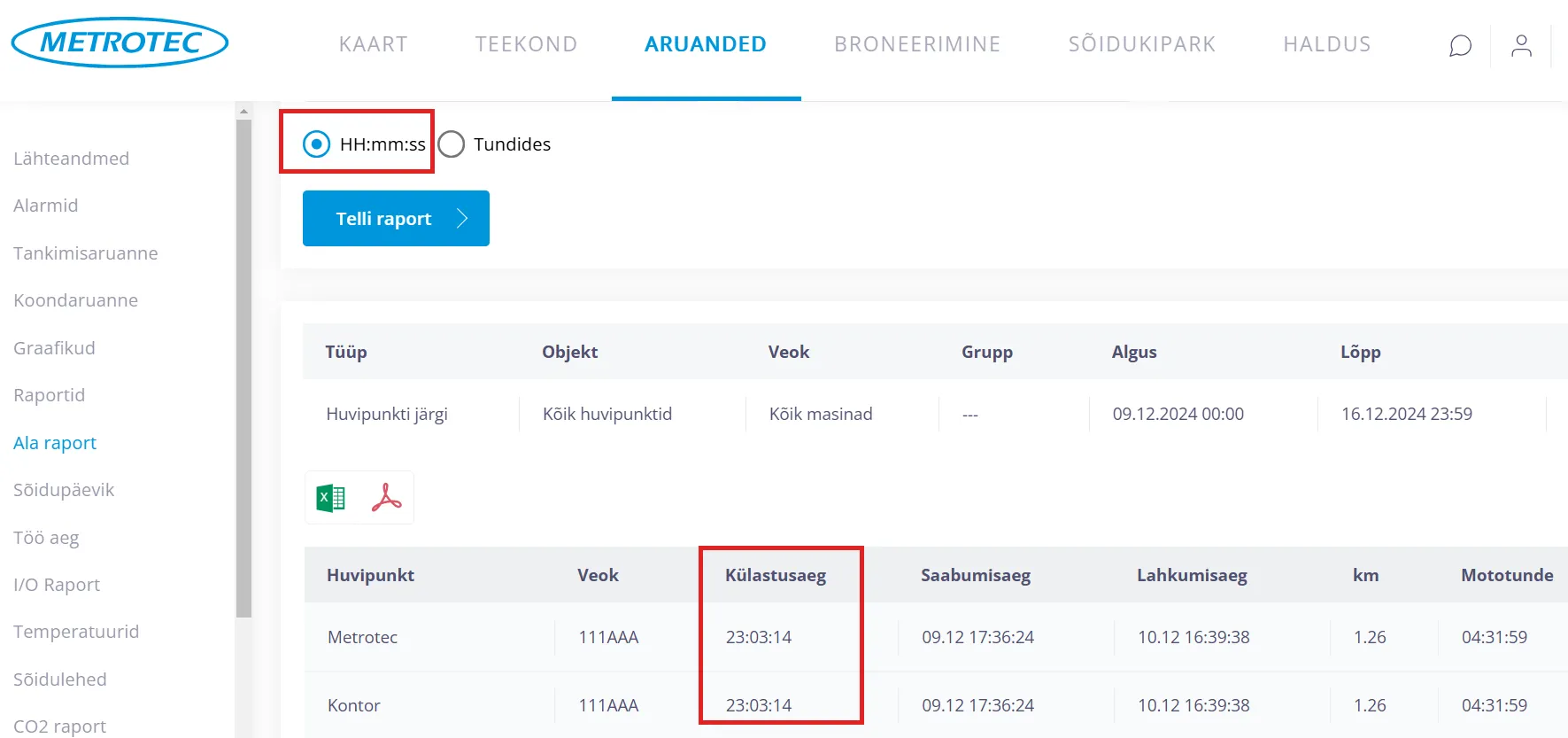
Task: Open the Sõidukipark menu
Action: [1141, 44]
